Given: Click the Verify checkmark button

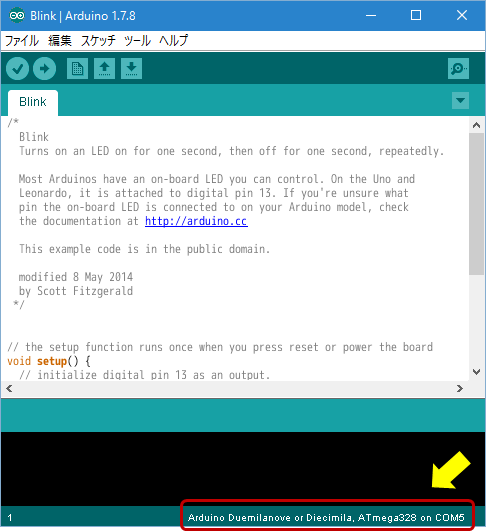Looking at the screenshot, I should coord(17,69).
